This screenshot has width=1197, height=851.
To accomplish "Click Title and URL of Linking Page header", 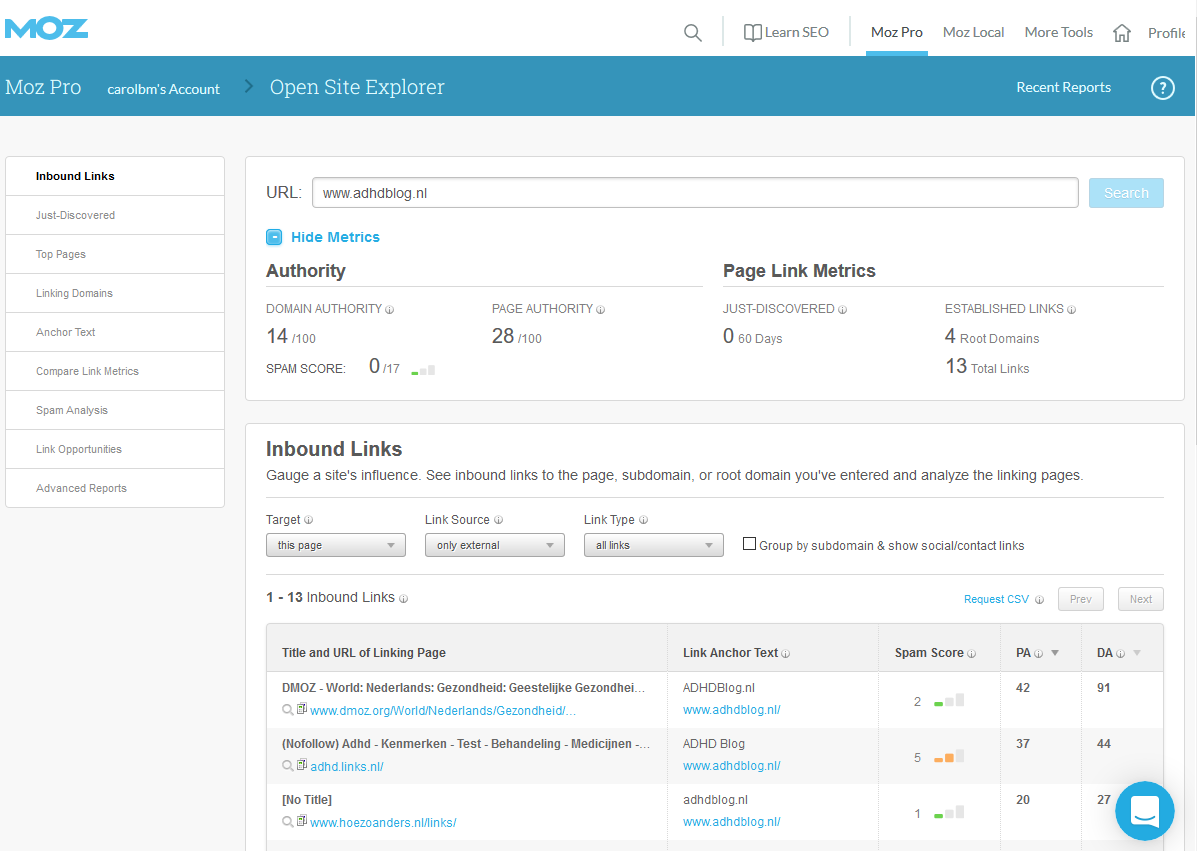I will tap(363, 653).
